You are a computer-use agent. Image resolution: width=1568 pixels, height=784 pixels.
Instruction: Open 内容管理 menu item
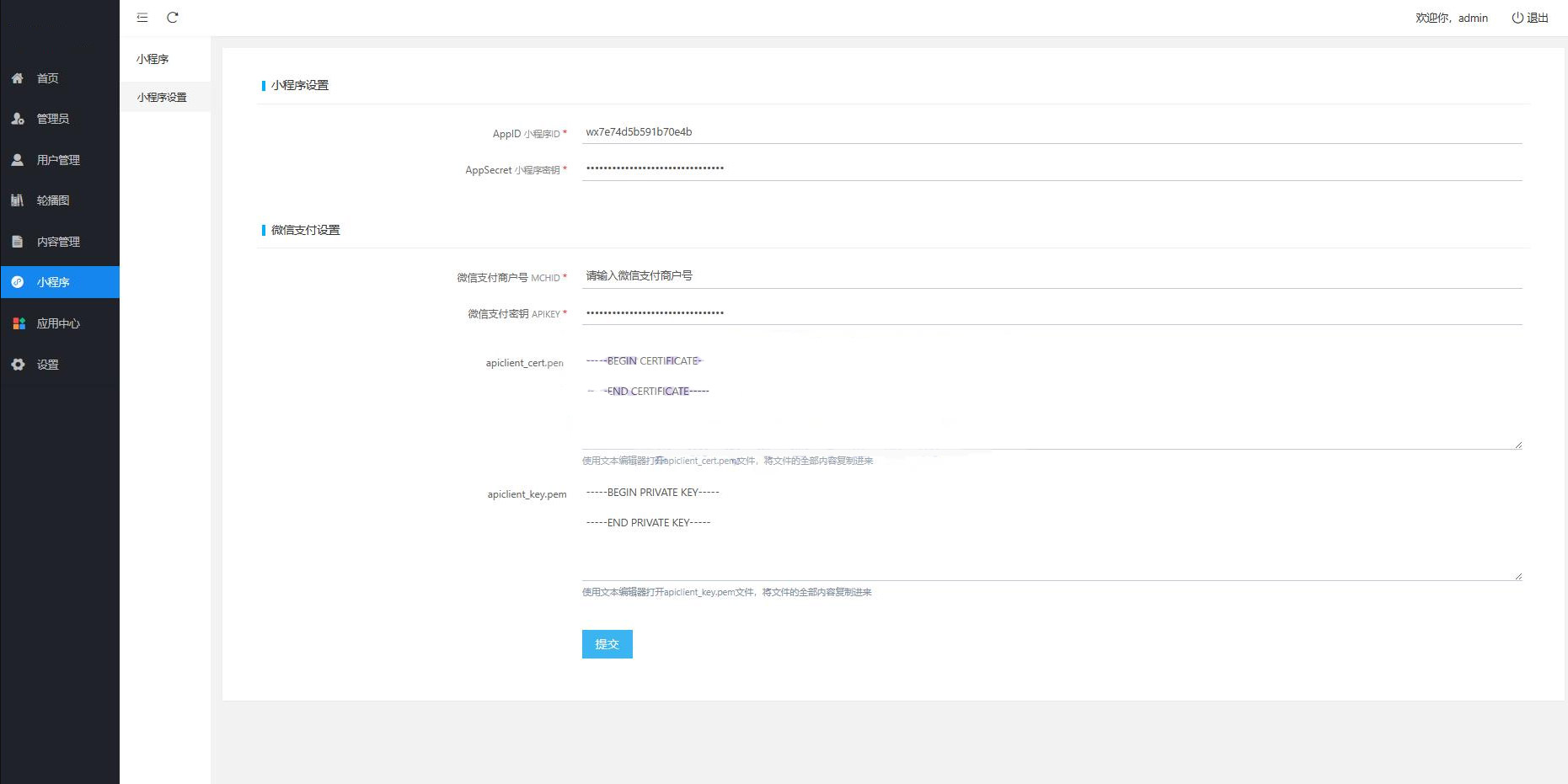click(60, 242)
